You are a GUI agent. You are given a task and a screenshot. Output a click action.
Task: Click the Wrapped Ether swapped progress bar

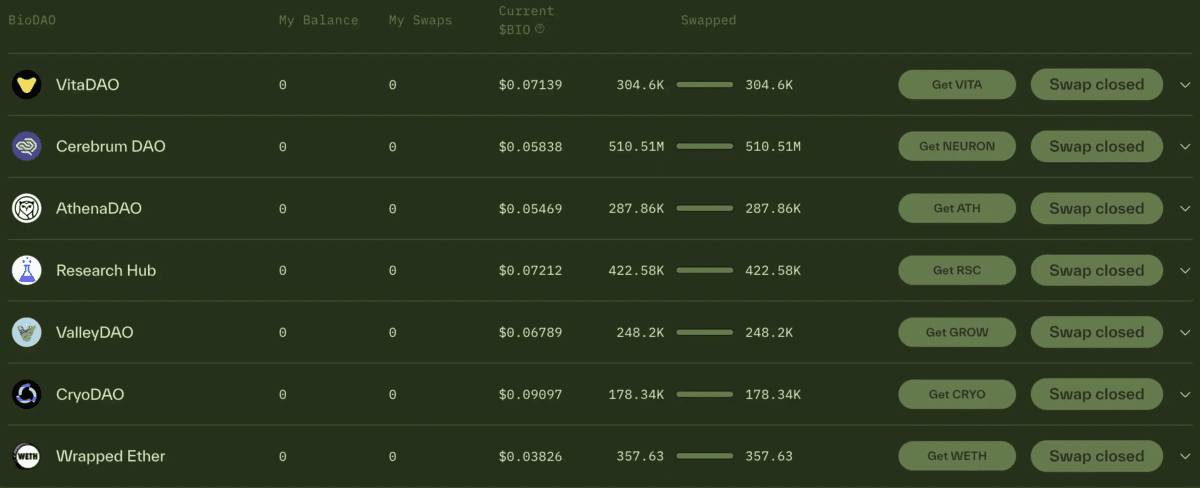(704, 457)
